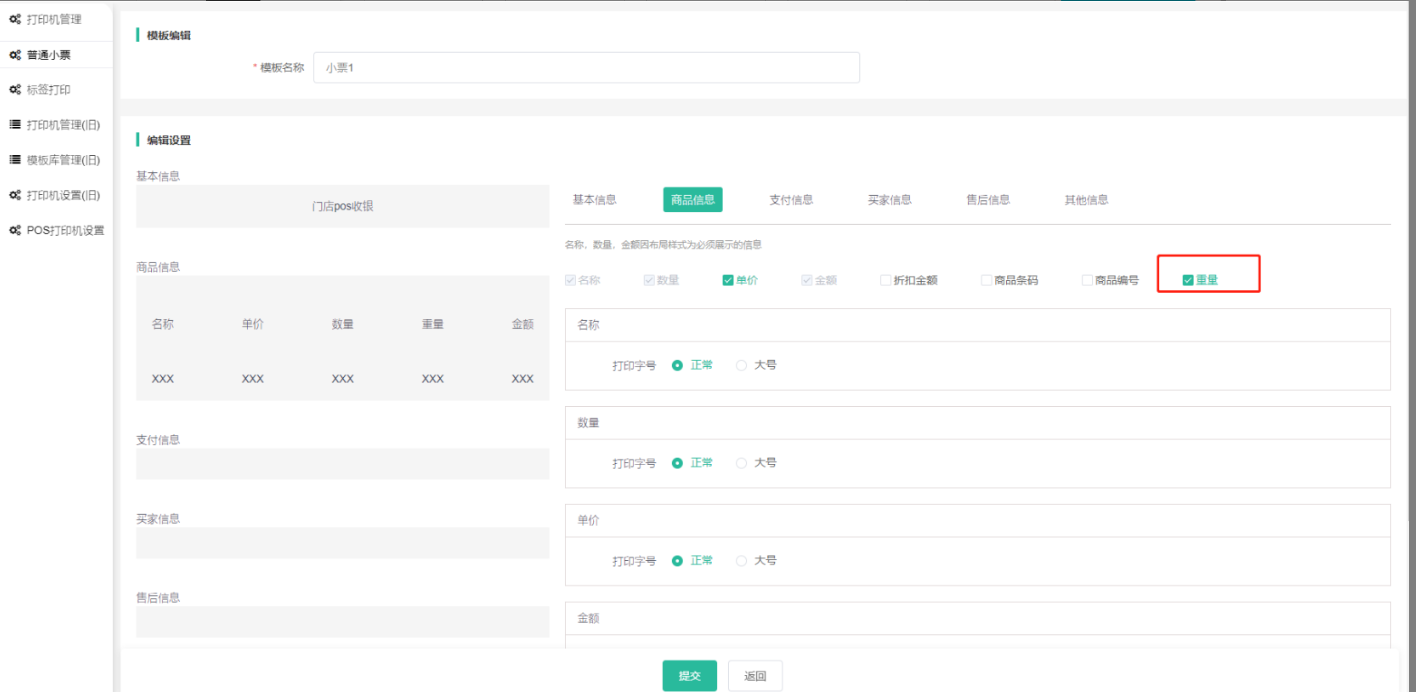Click the gear icon beside POS打印机设置
1416x692 pixels.
15,230
